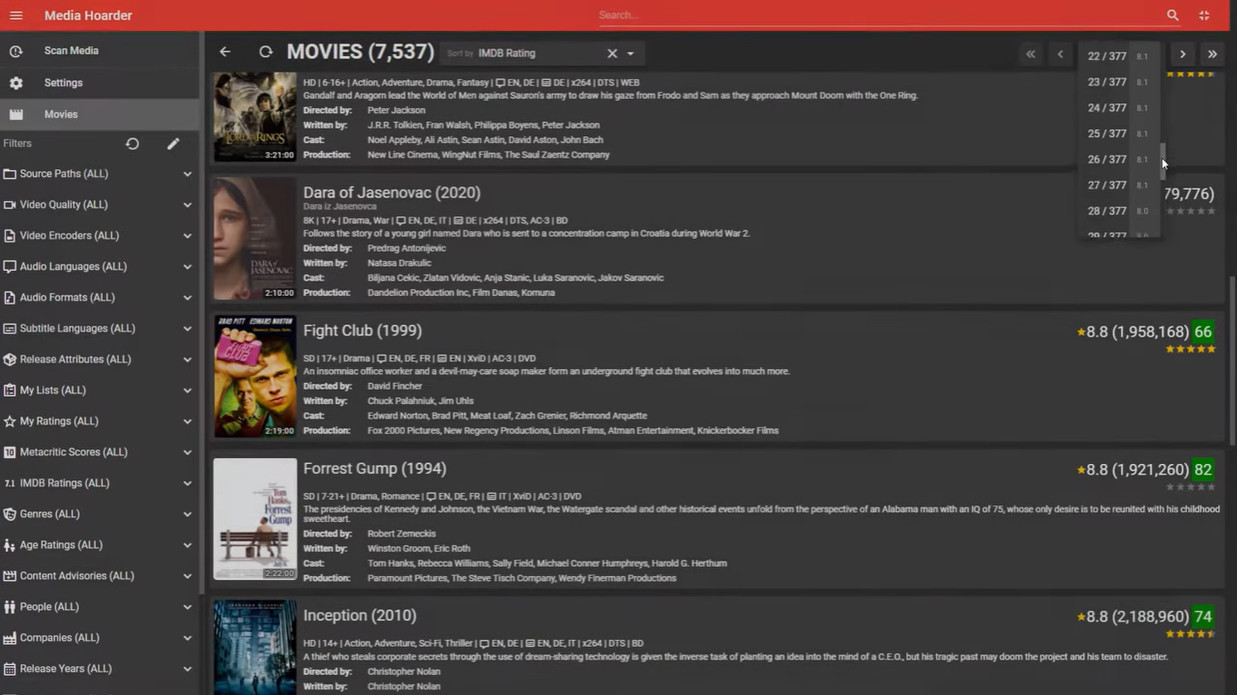Expand the IMDB Ratings filter
1237x695 pixels.
click(x=187, y=484)
